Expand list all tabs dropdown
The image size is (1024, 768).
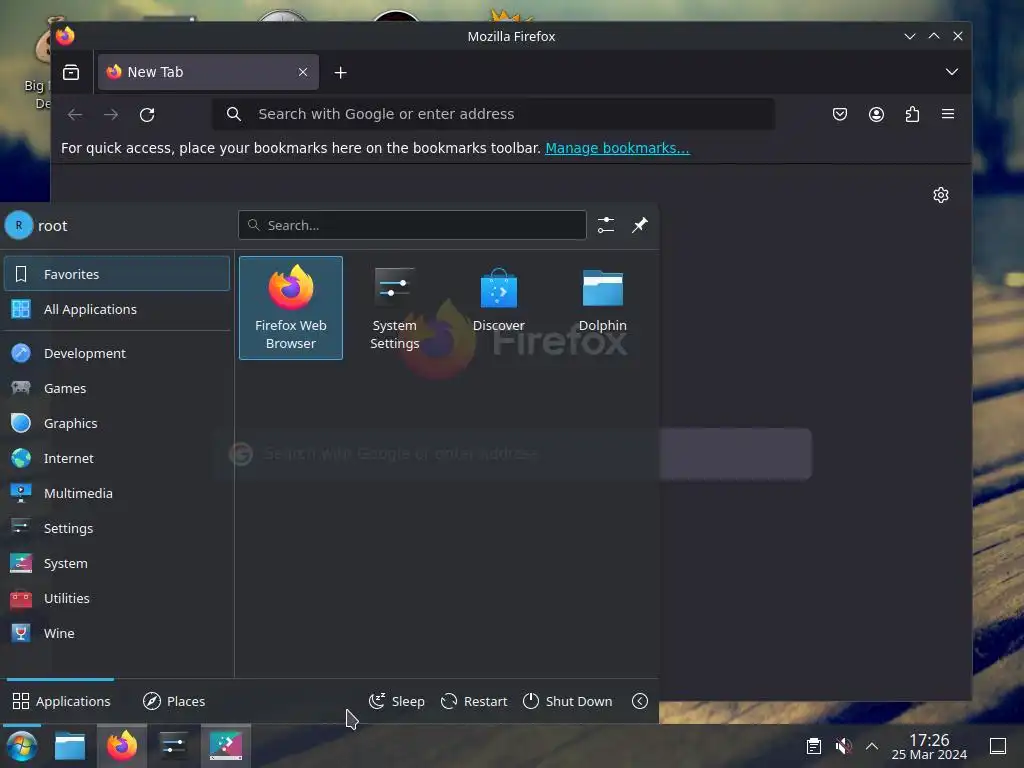[952, 72]
